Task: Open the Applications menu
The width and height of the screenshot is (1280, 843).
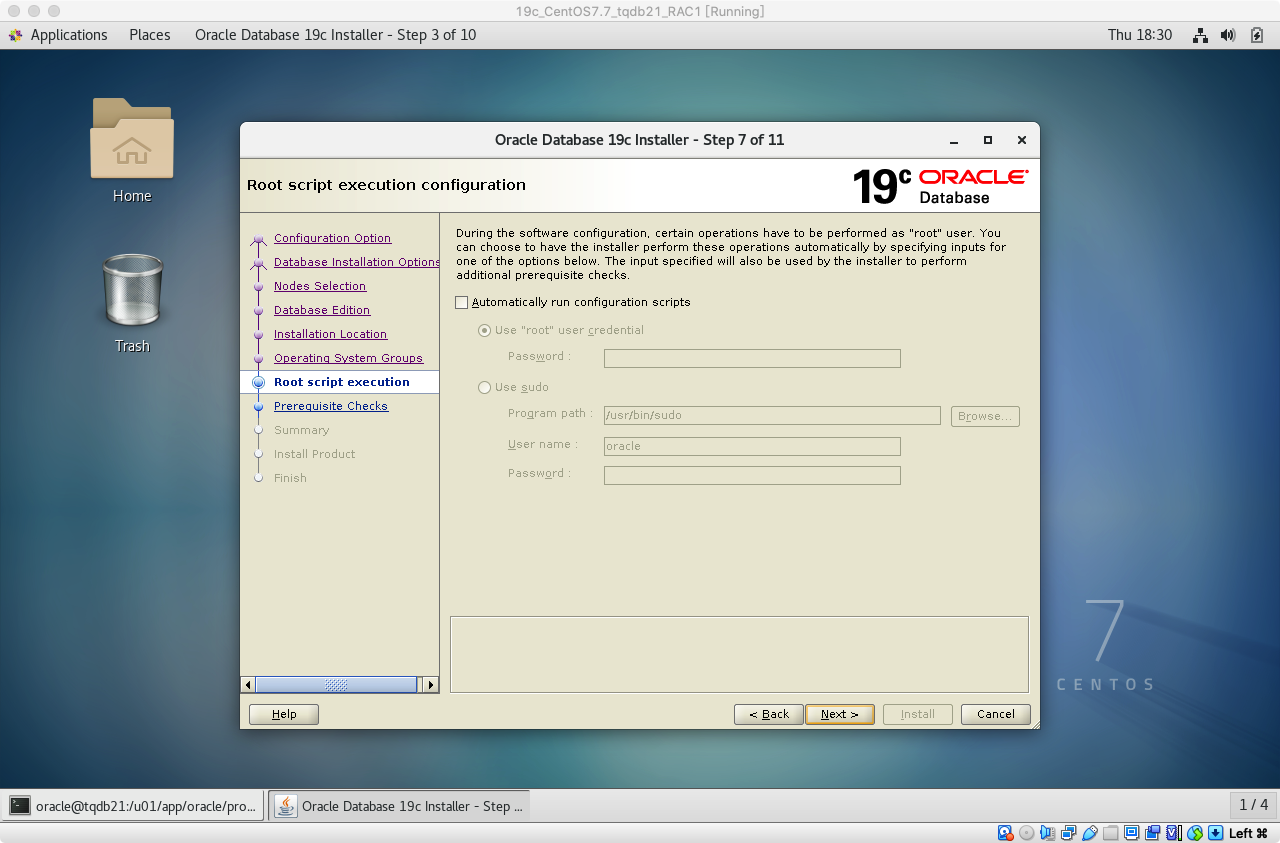Action: pos(69,35)
